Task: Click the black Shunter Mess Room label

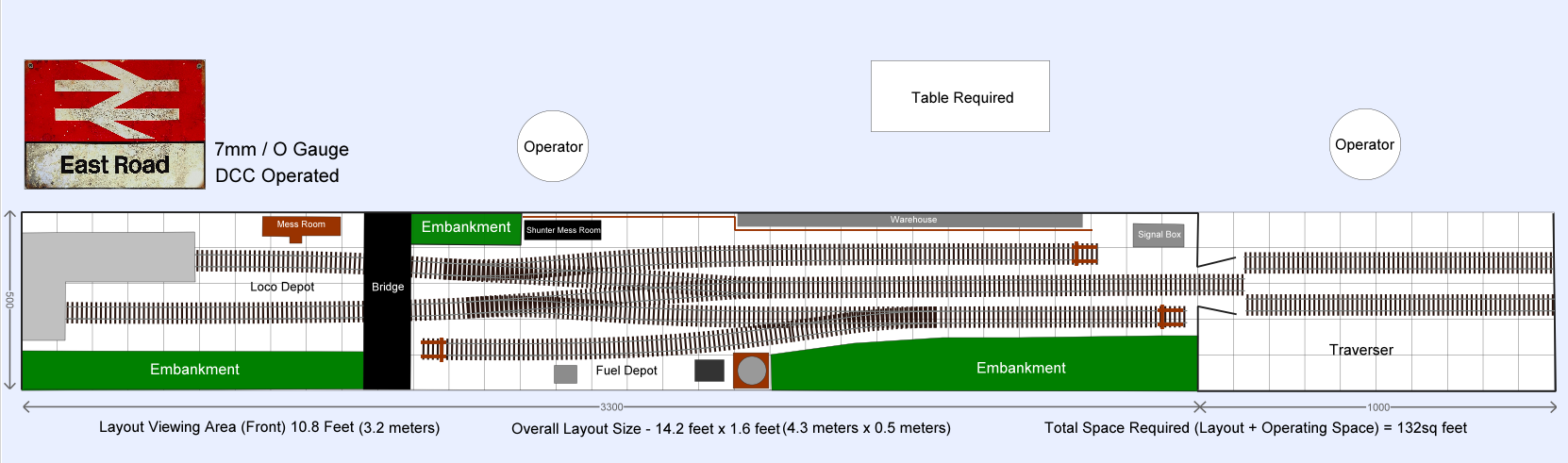Action: [562, 230]
